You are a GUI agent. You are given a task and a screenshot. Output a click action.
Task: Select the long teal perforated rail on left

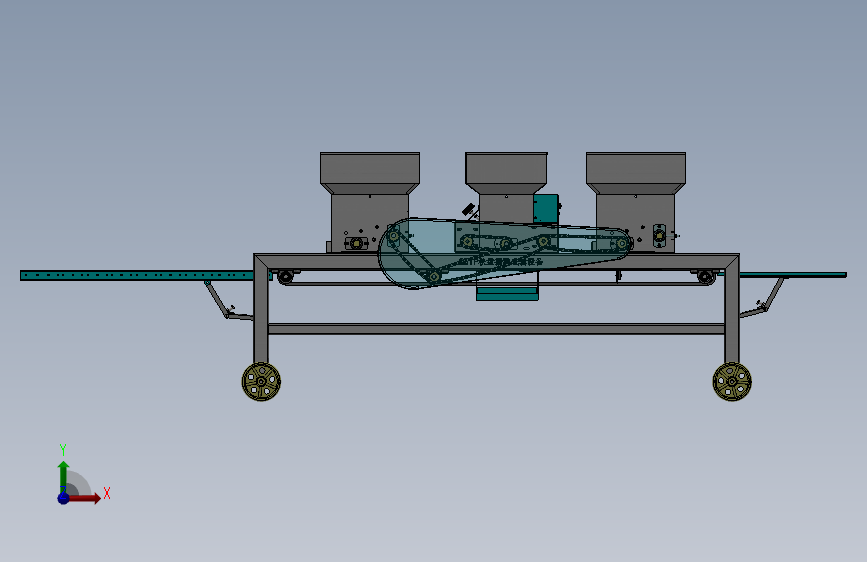137,275
